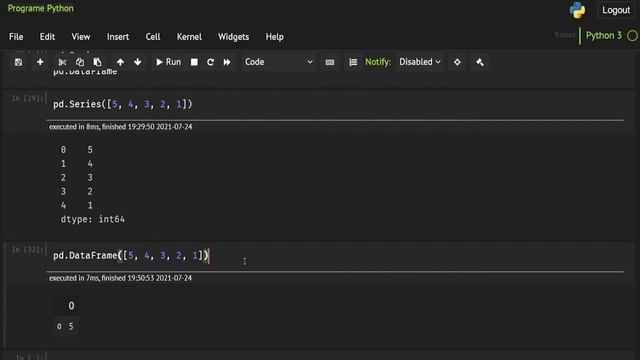
Task: Open the Cell menu
Action: pos(153,37)
